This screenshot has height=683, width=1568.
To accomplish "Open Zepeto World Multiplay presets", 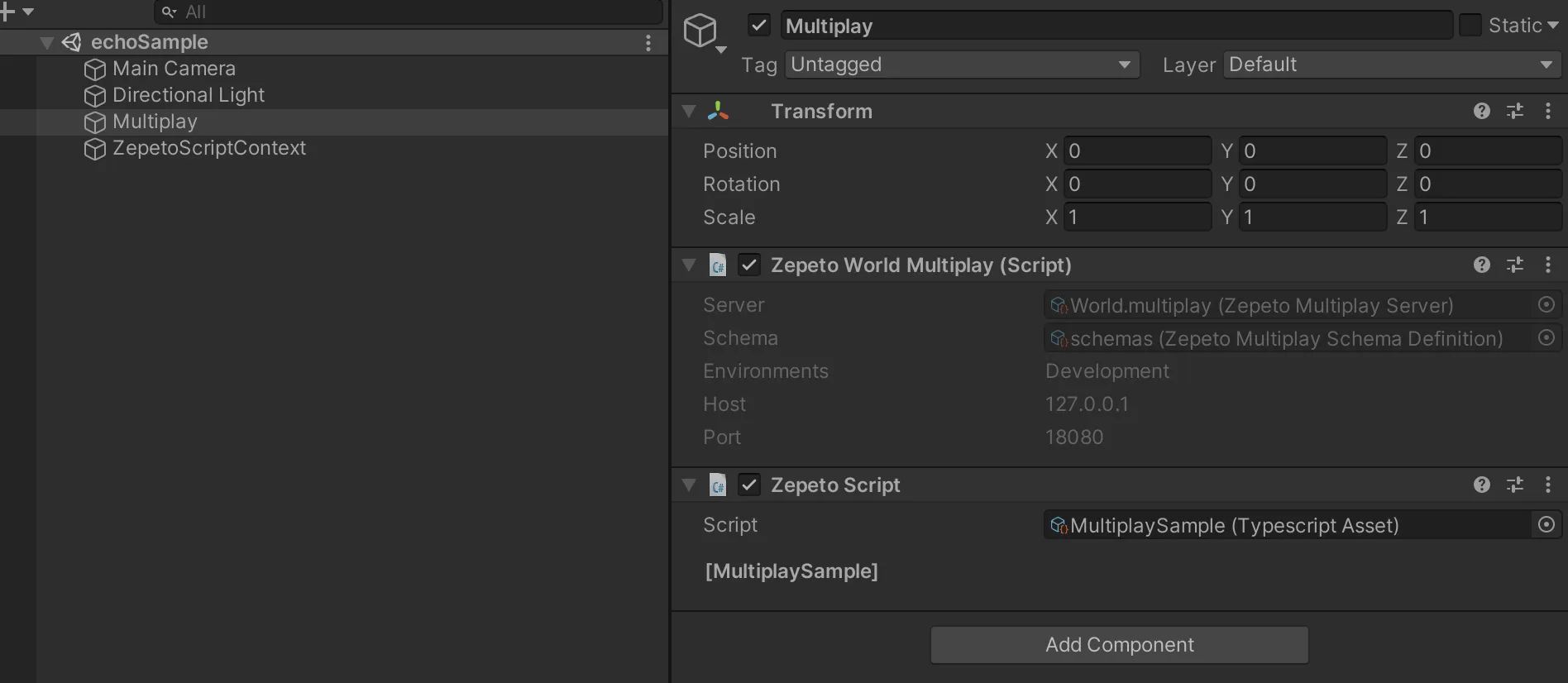I will point(1515,265).
